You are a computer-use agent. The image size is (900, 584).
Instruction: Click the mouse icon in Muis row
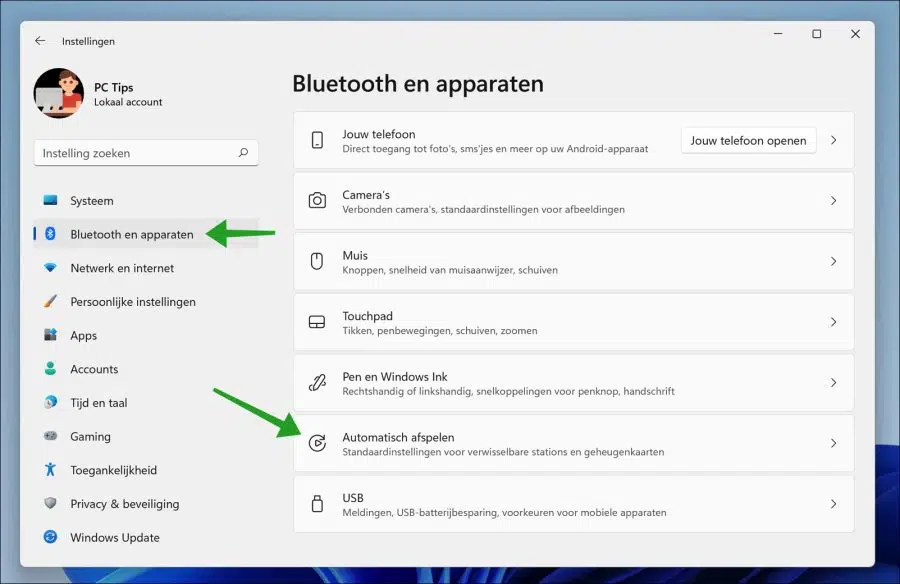[x=317, y=261]
